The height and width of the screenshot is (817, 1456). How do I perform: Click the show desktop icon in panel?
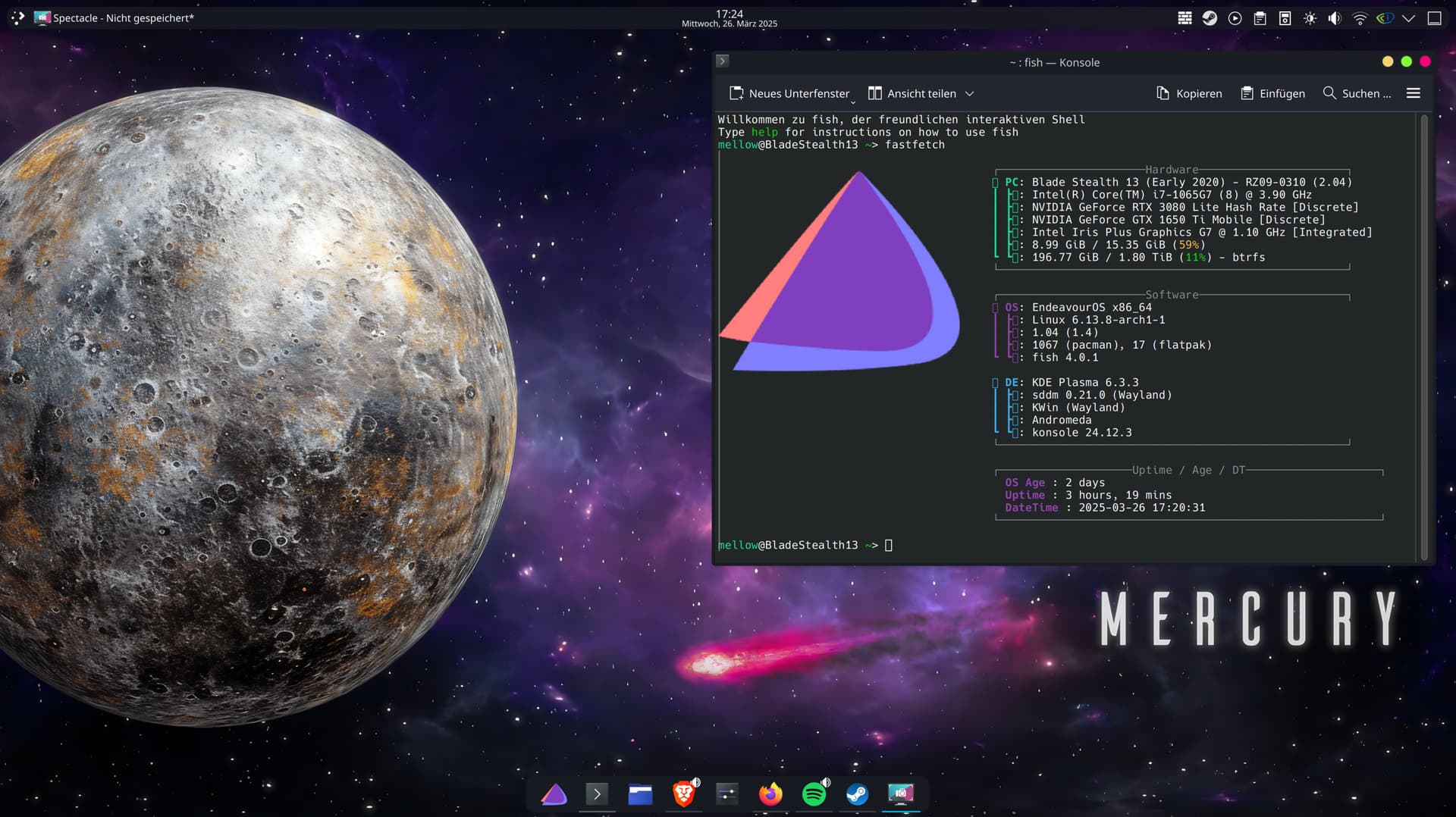(1434, 18)
